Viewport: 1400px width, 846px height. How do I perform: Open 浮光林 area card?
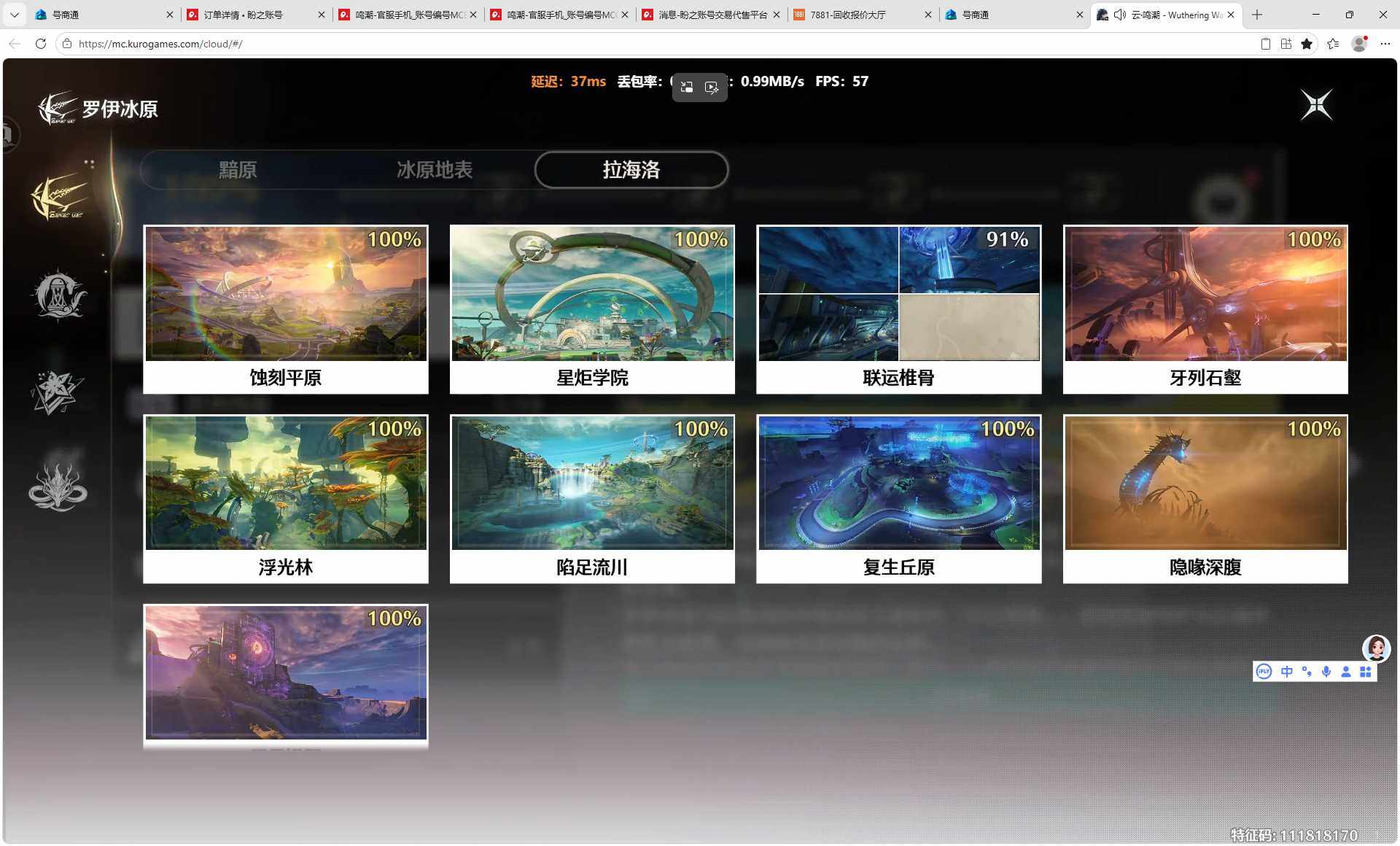click(x=286, y=499)
